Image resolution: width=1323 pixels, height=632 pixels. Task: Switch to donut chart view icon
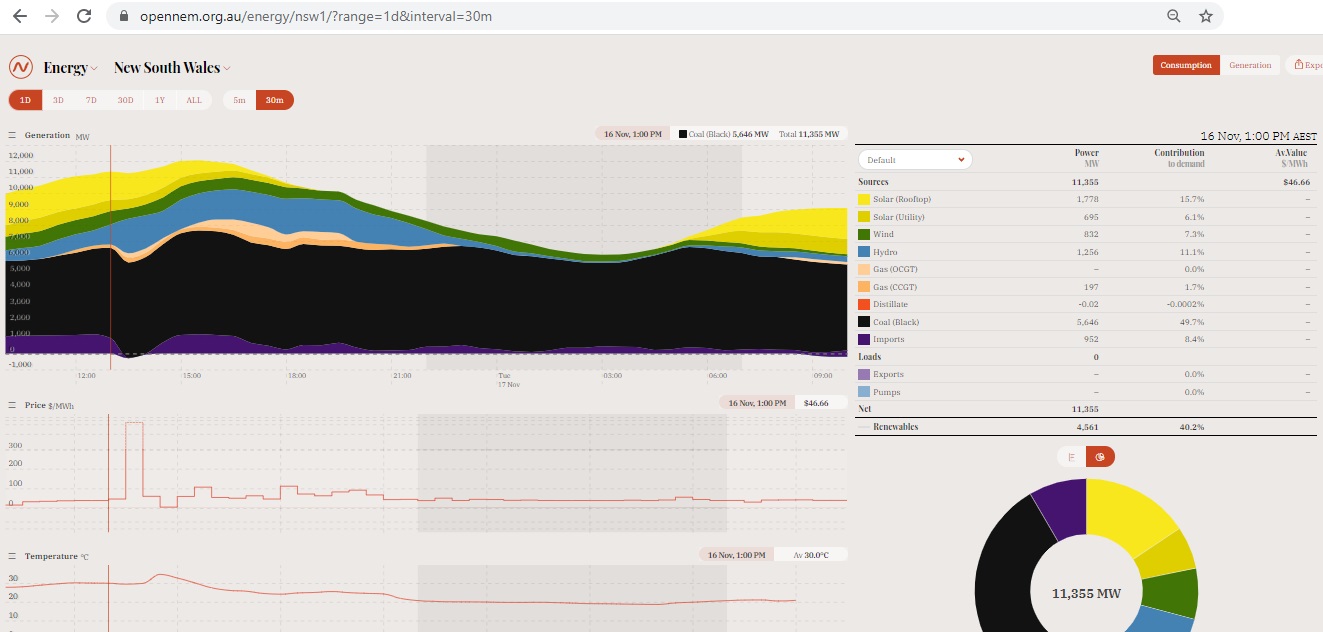(1100, 457)
